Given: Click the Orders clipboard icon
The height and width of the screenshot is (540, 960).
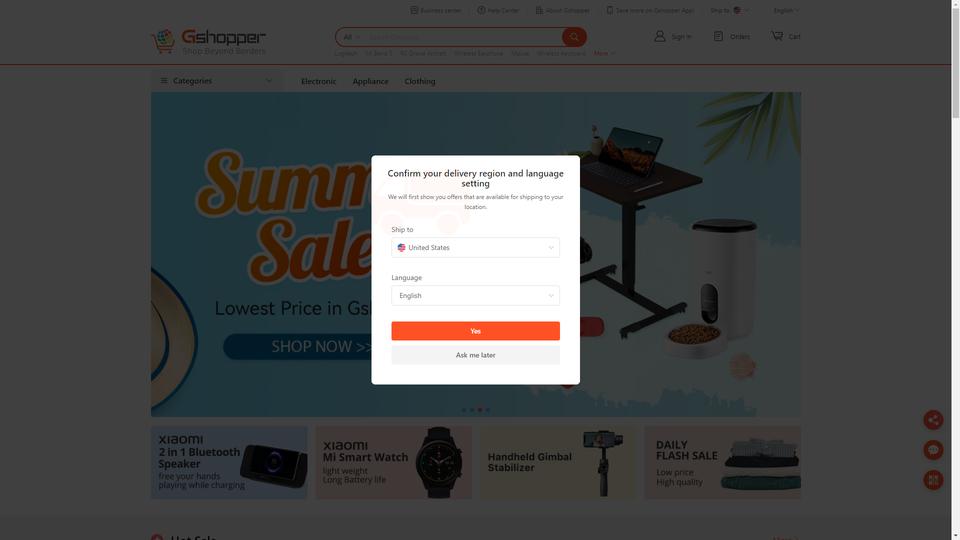Looking at the screenshot, I should tap(718, 36).
